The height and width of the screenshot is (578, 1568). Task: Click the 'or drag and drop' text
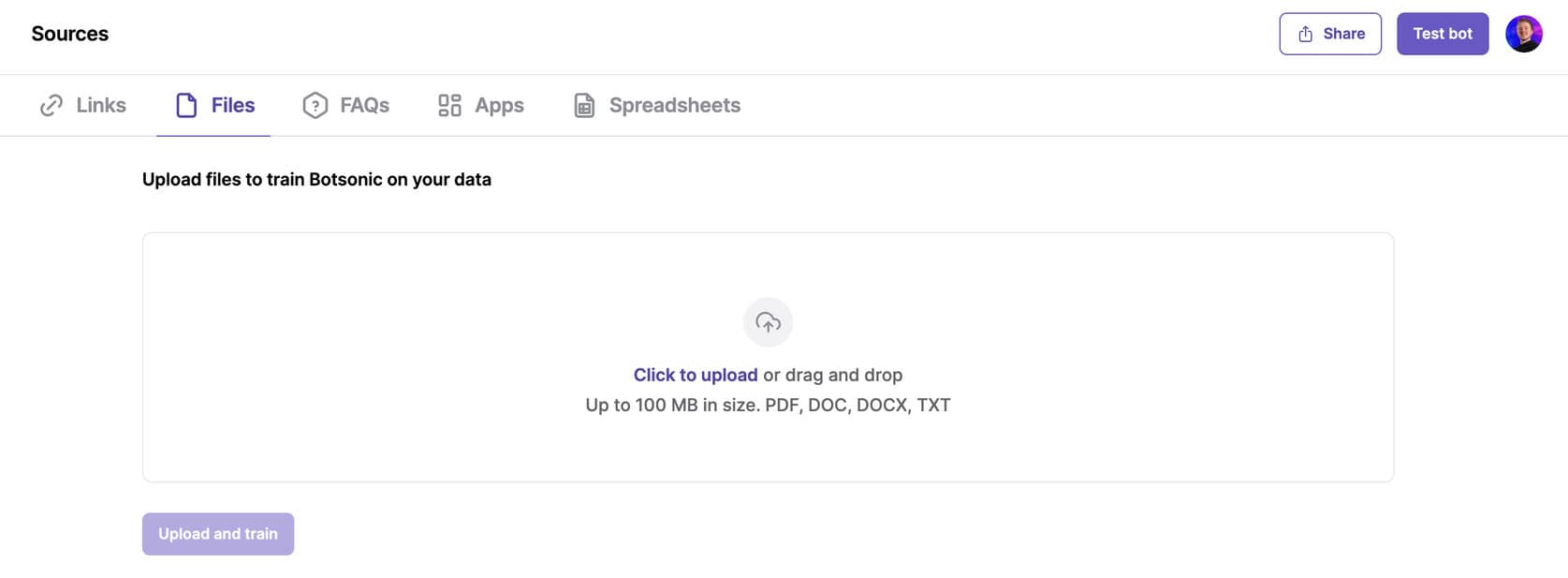pos(832,376)
